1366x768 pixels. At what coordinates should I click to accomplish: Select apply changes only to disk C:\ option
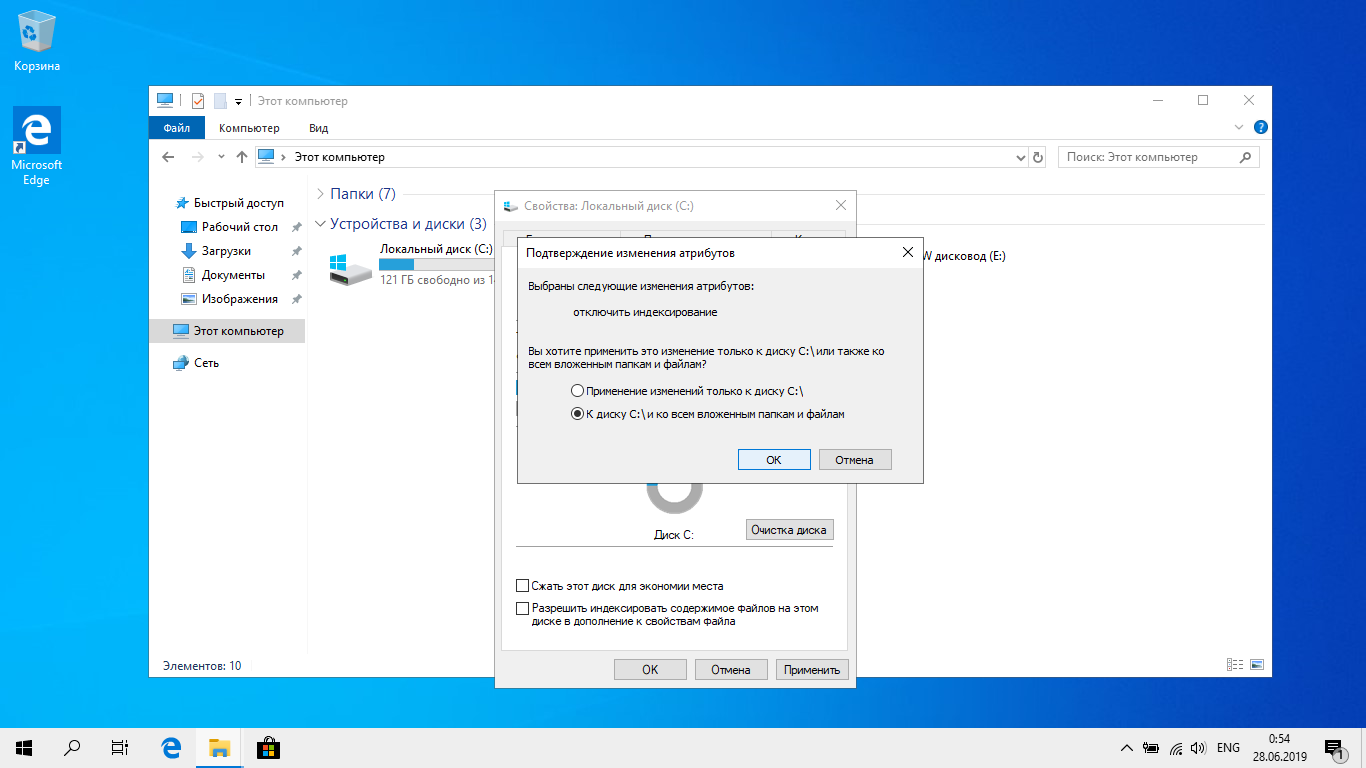coord(577,391)
